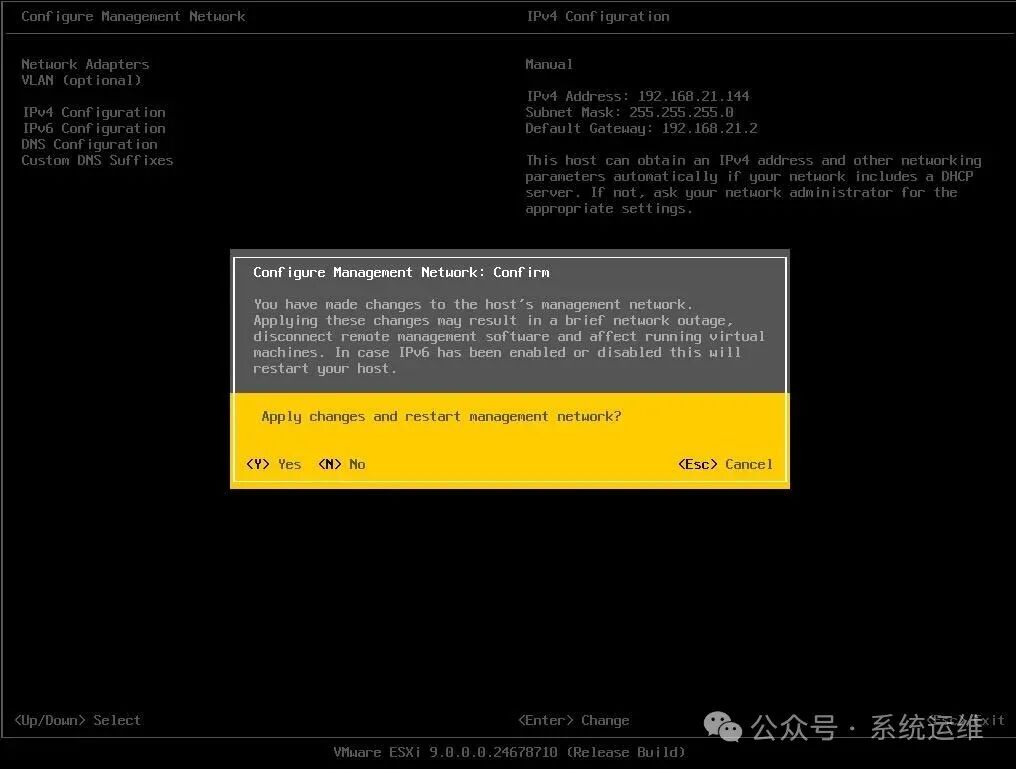
Task: Click <Esc> Cancel in dialog
Action: click(x=725, y=464)
